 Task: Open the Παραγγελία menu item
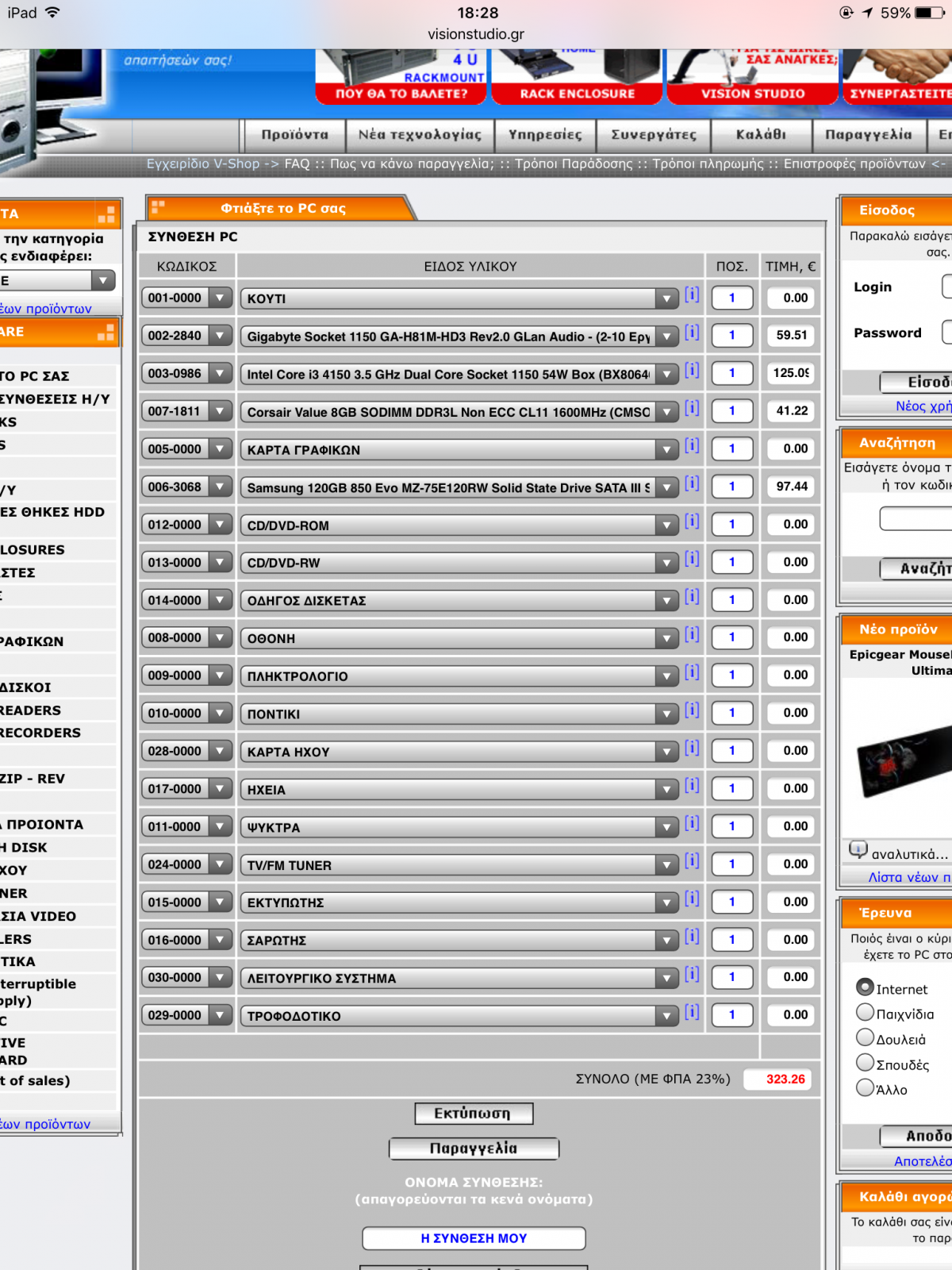tap(869, 135)
